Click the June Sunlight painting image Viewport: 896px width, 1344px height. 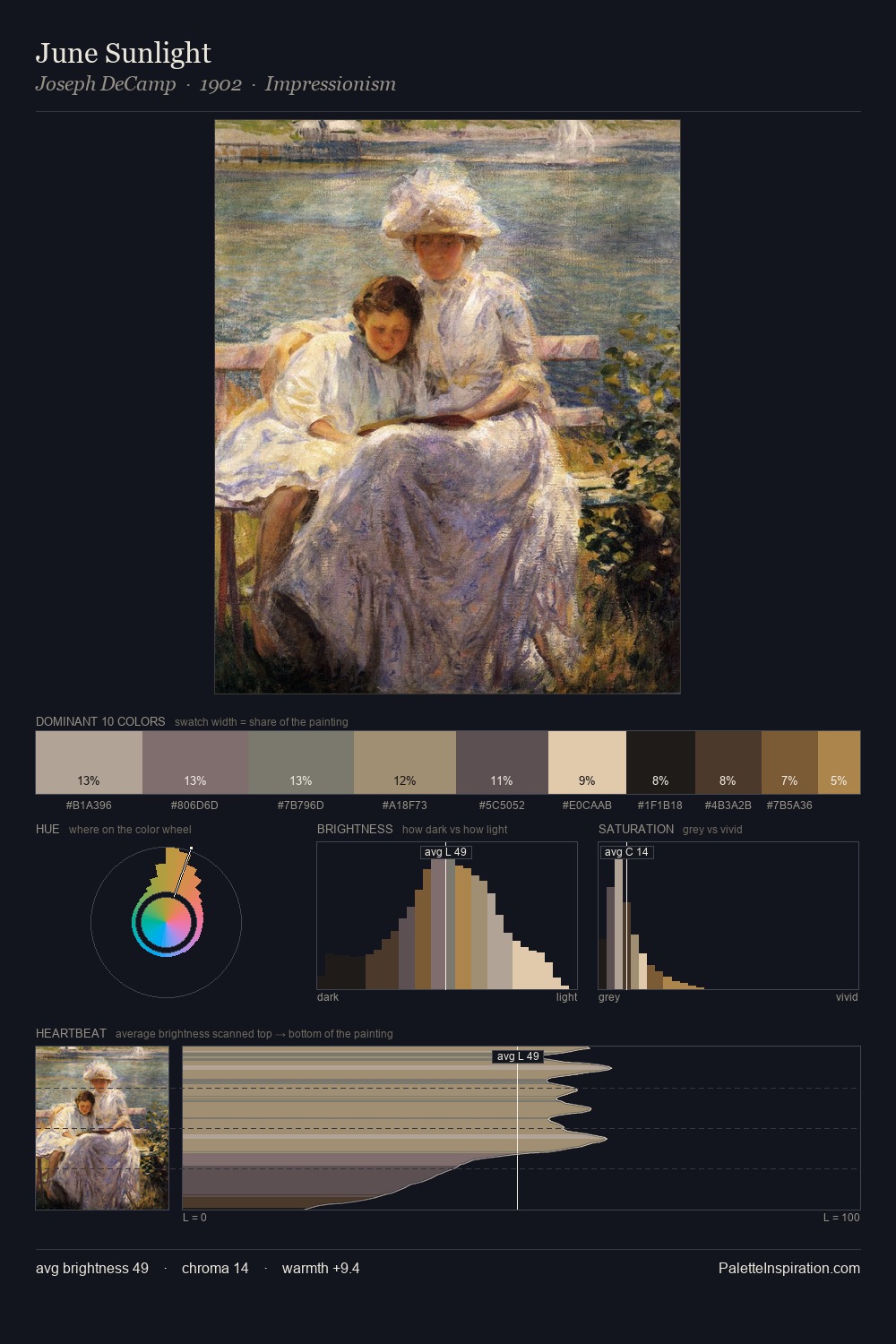(447, 407)
